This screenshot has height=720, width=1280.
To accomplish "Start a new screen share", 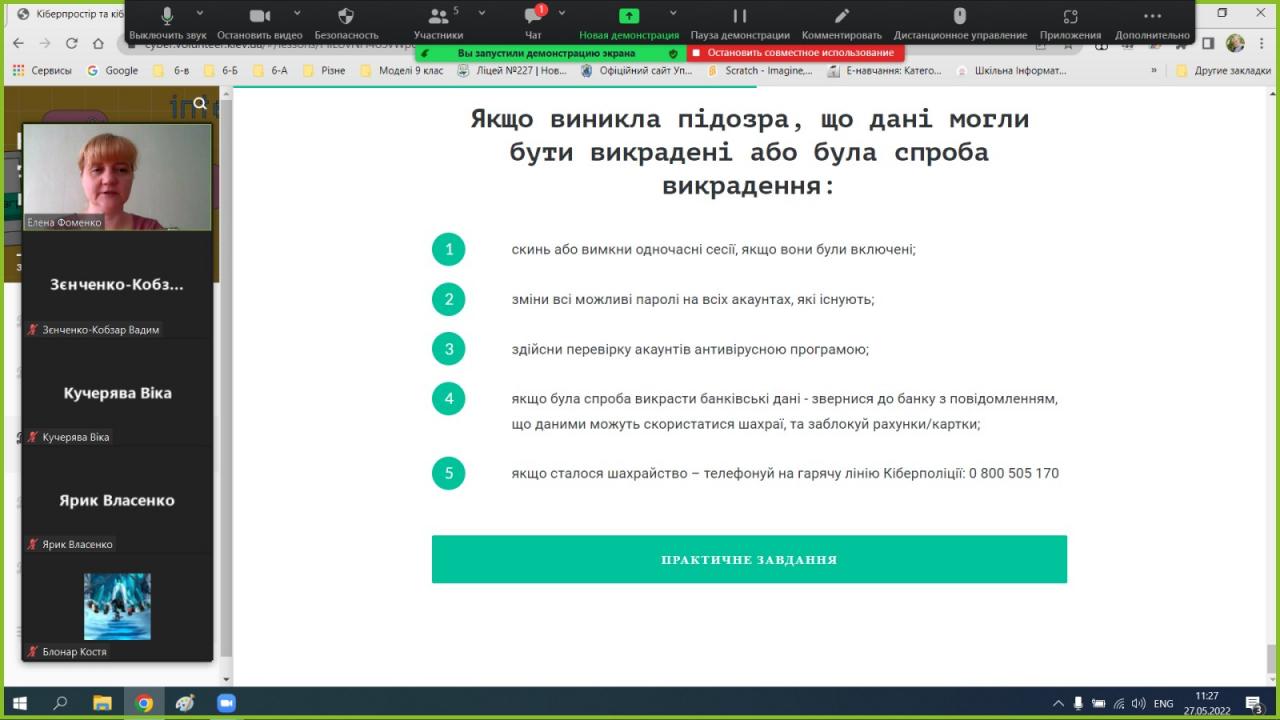I will click(628, 17).
